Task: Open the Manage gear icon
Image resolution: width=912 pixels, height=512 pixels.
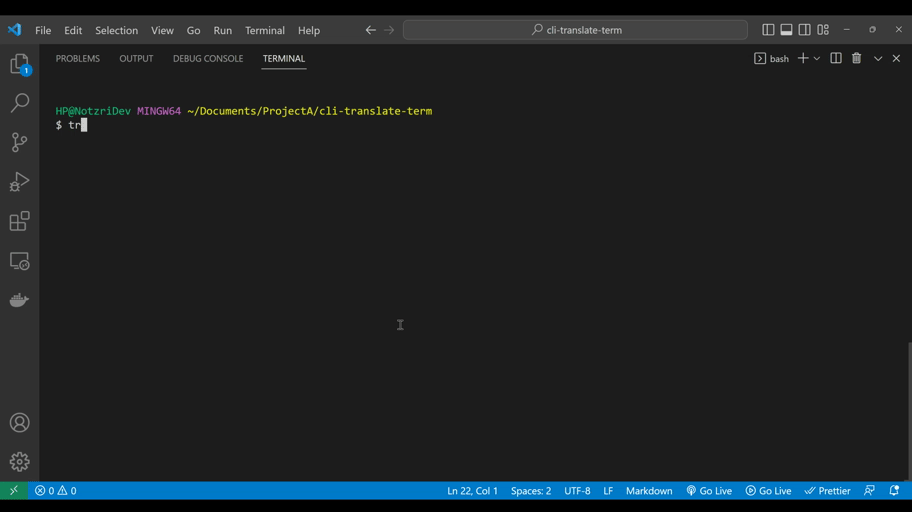Action: pos(19,462)
